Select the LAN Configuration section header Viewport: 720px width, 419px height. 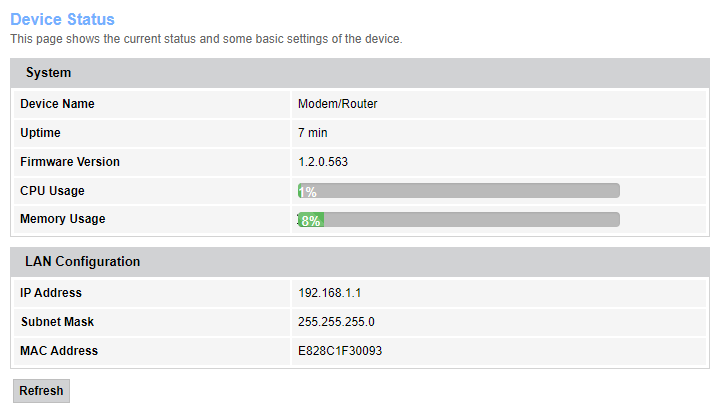82,262
